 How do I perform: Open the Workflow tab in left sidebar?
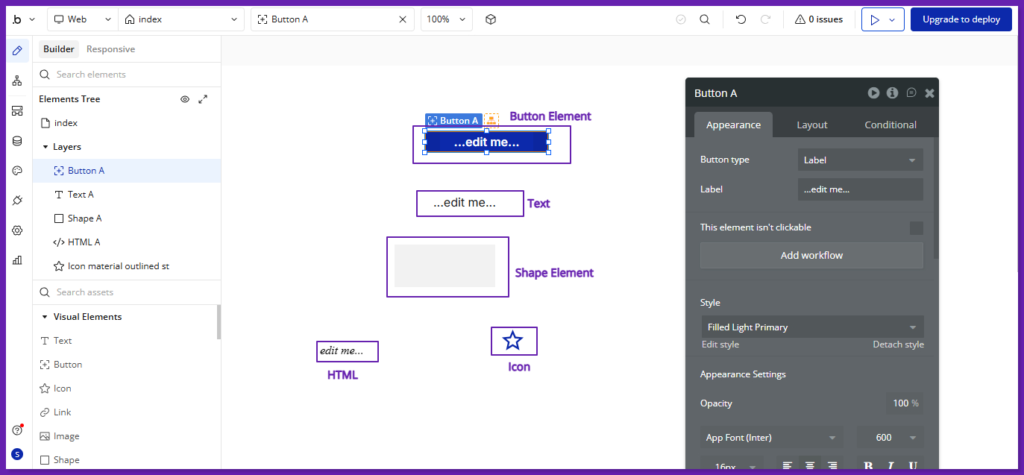17,80
